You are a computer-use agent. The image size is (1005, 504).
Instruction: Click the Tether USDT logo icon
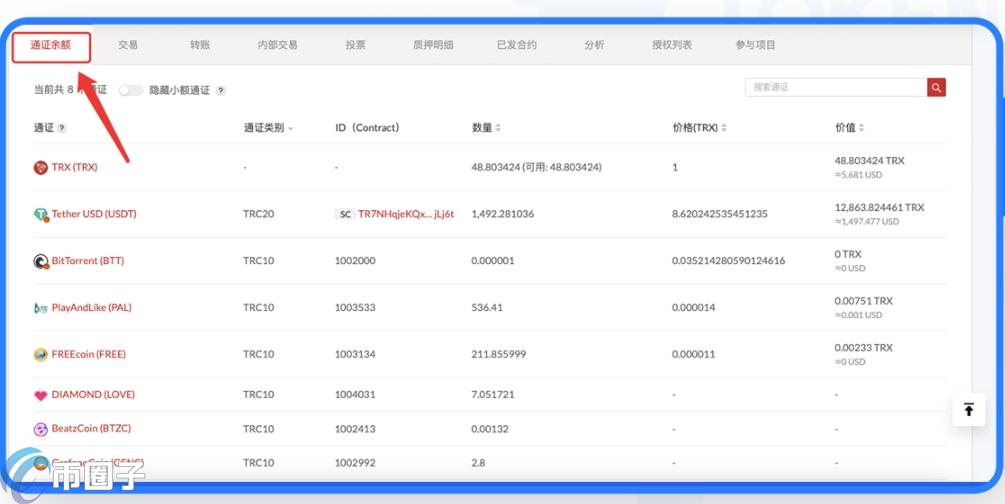click(x=41, y=215)
